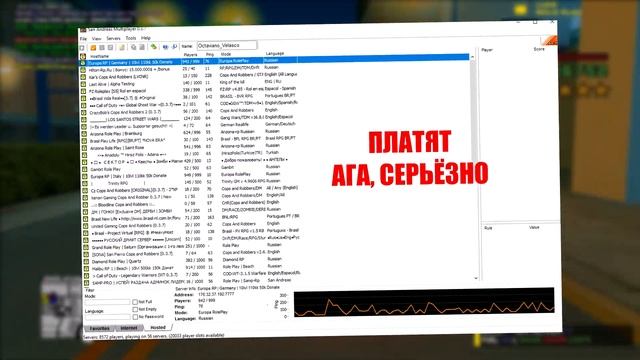Click the green refresh arrows toolbar icon
The image size is (640, 360).
click(153, 47)
